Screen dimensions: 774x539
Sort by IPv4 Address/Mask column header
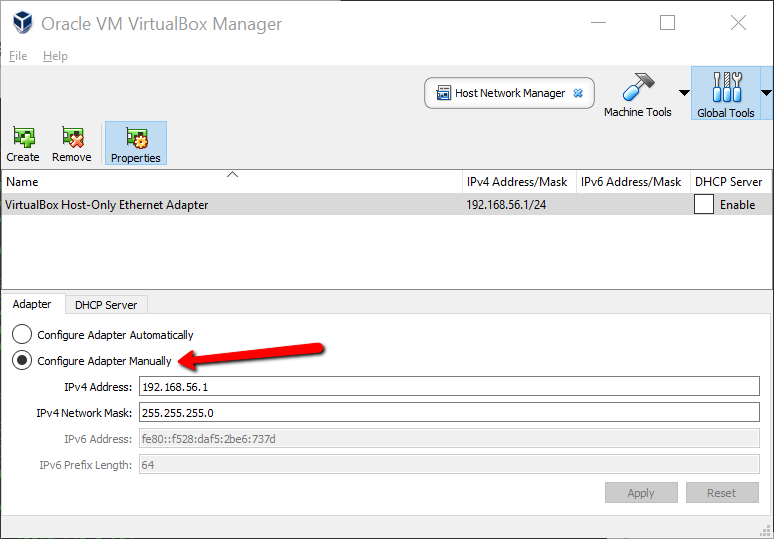[519, 182]
